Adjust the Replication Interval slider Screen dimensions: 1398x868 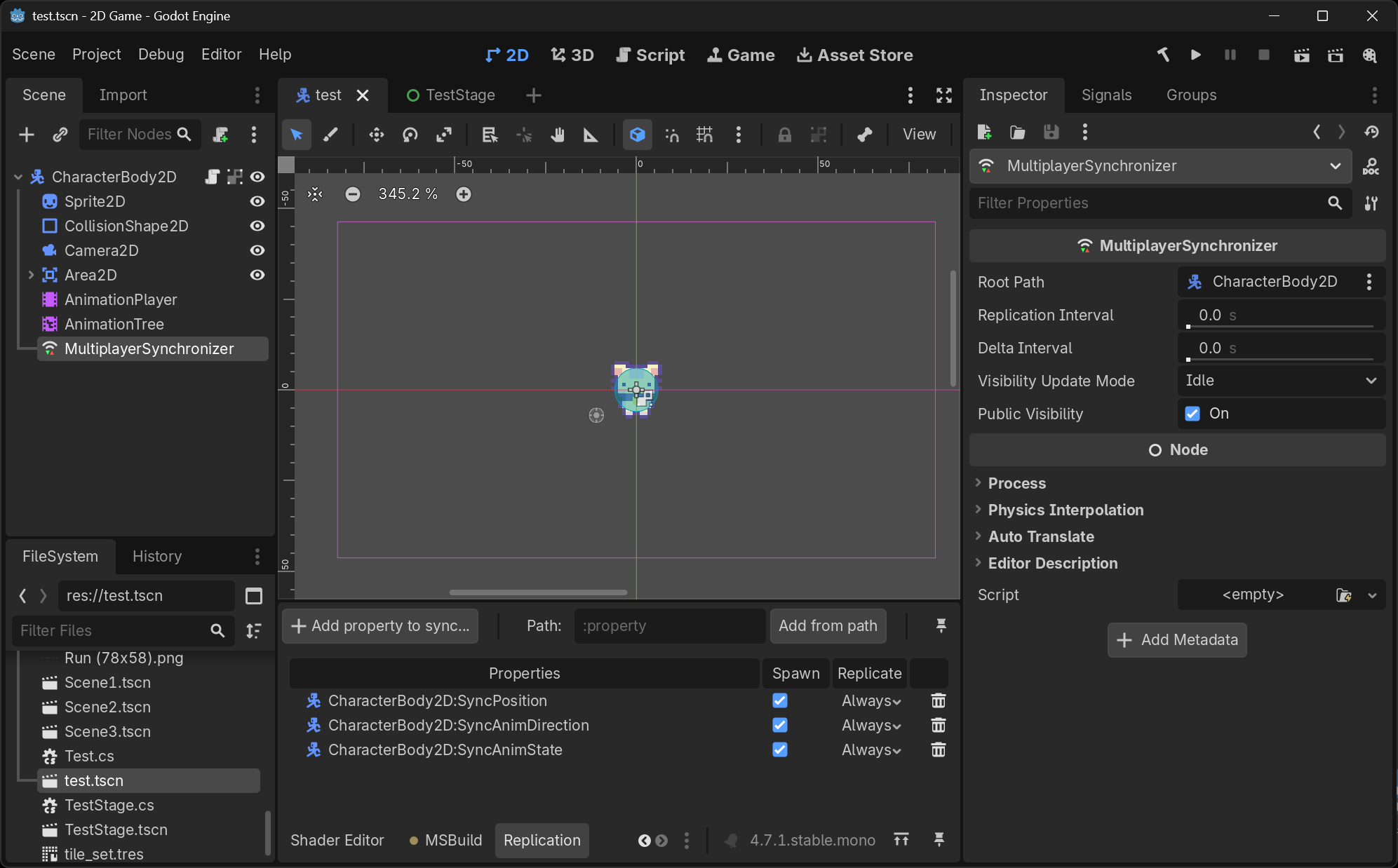click(1281, 327)
